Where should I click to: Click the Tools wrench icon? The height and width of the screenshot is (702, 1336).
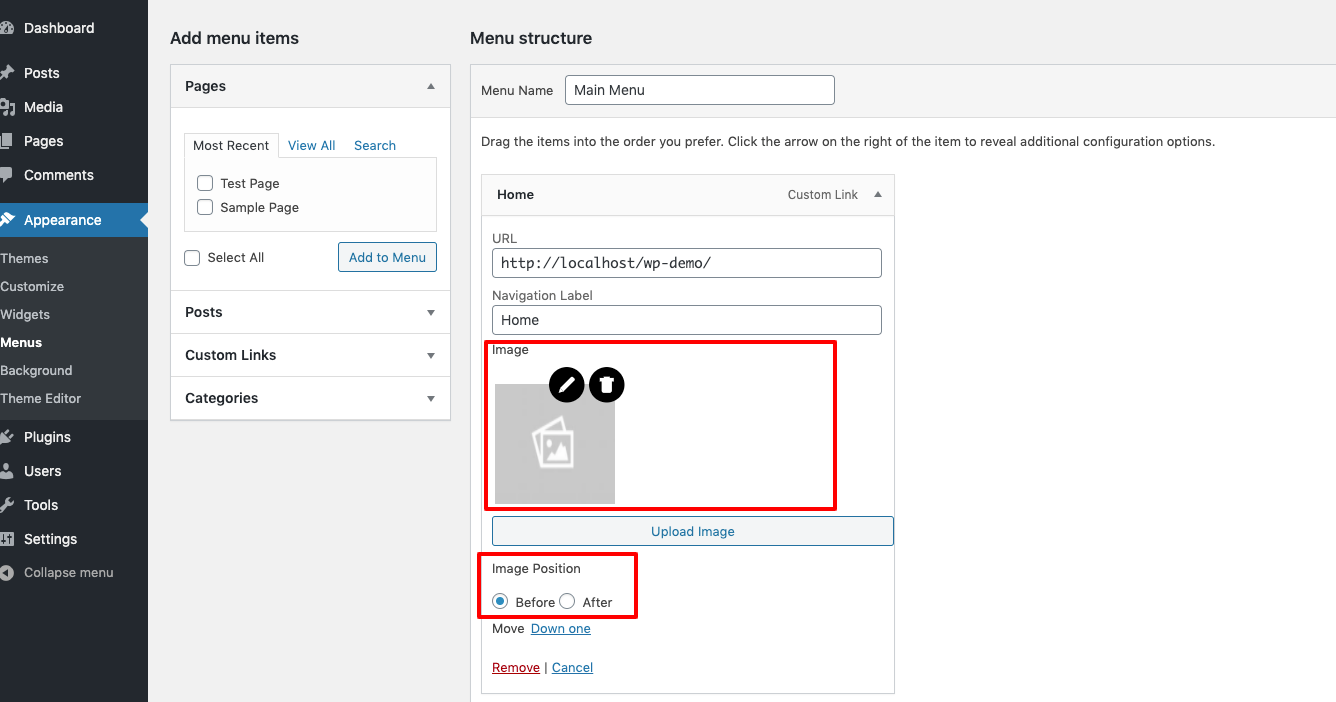tap(6, 505)
